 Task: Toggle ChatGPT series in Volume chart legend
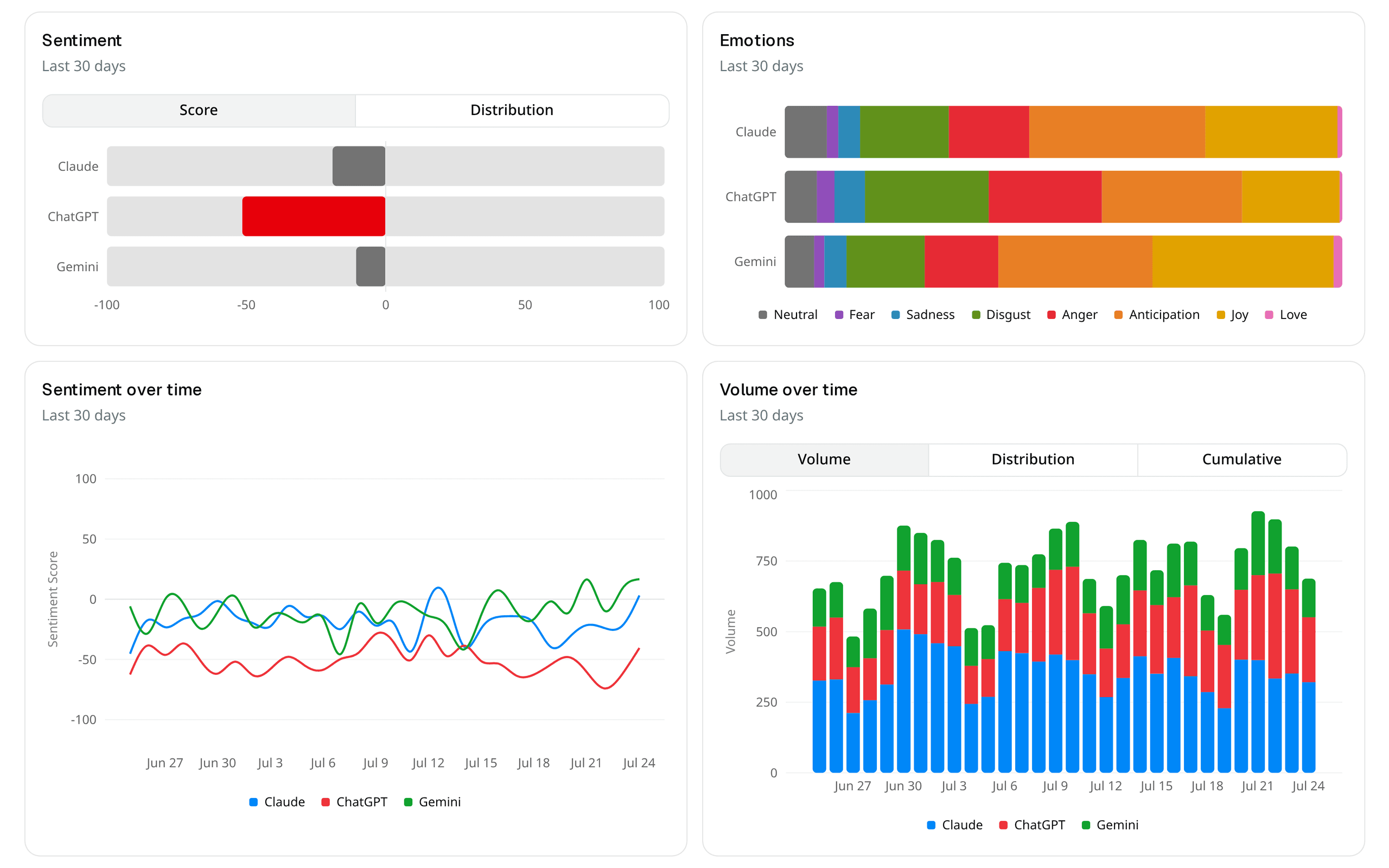1032,825
